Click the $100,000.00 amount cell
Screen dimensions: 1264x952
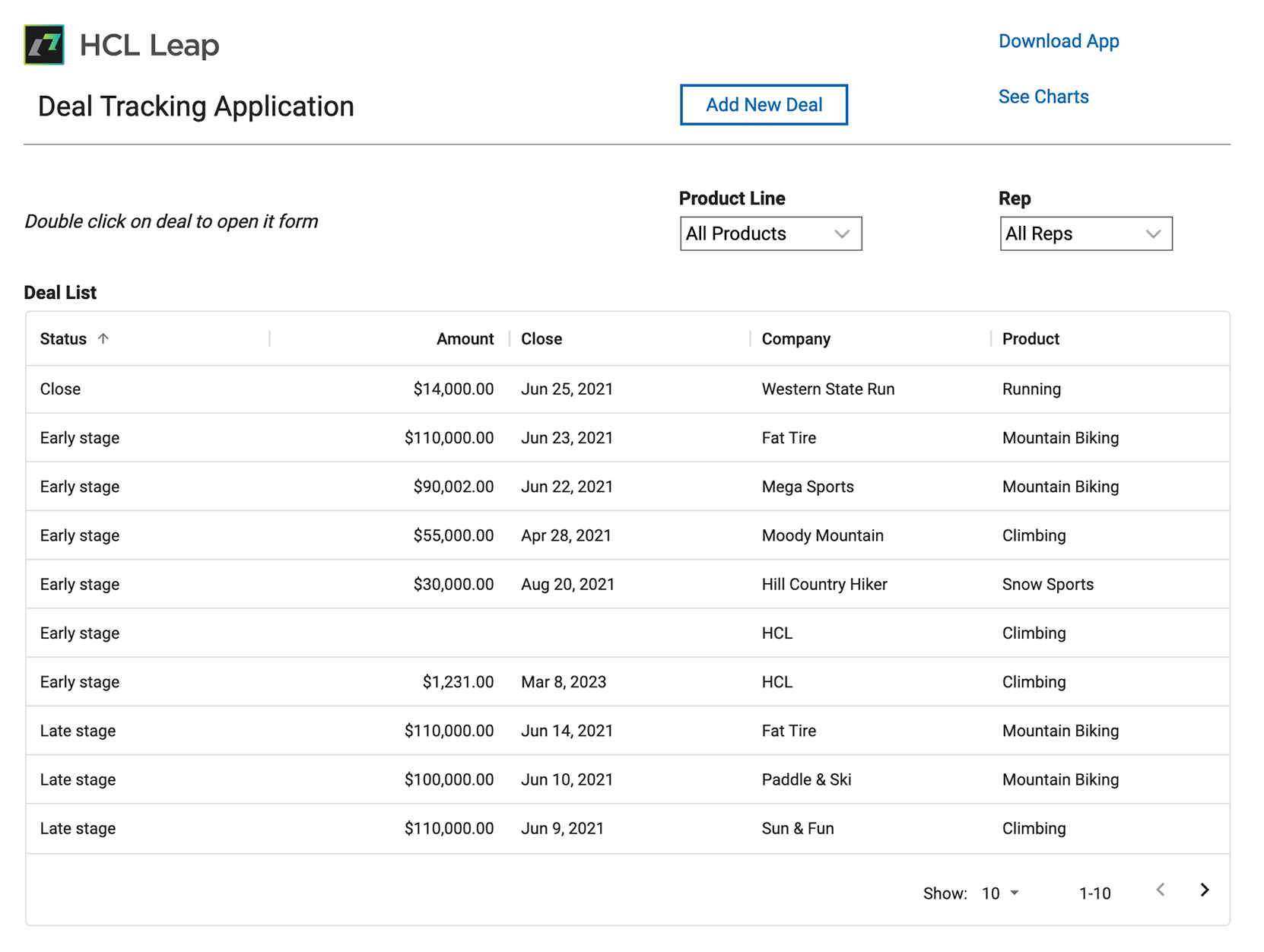tap(449, 779)
